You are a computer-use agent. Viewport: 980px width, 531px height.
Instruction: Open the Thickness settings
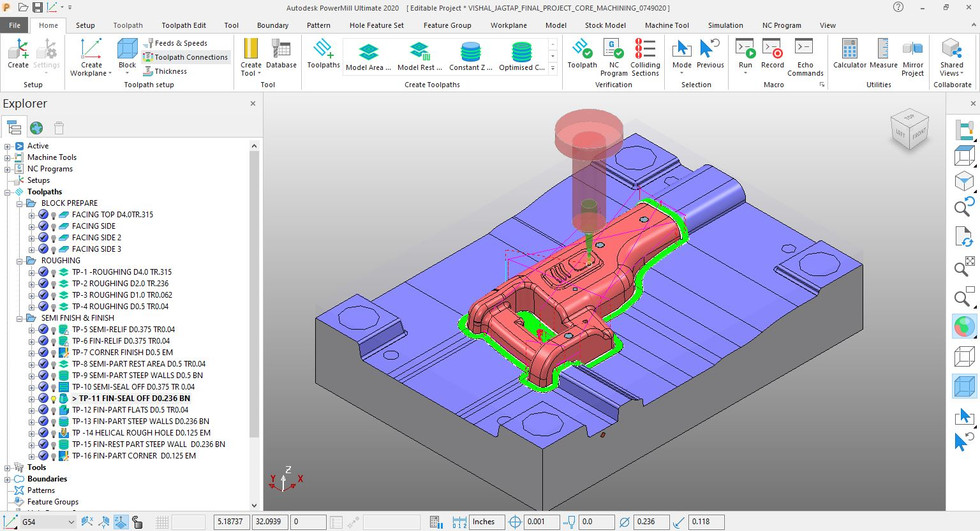(x=165, y=71)
